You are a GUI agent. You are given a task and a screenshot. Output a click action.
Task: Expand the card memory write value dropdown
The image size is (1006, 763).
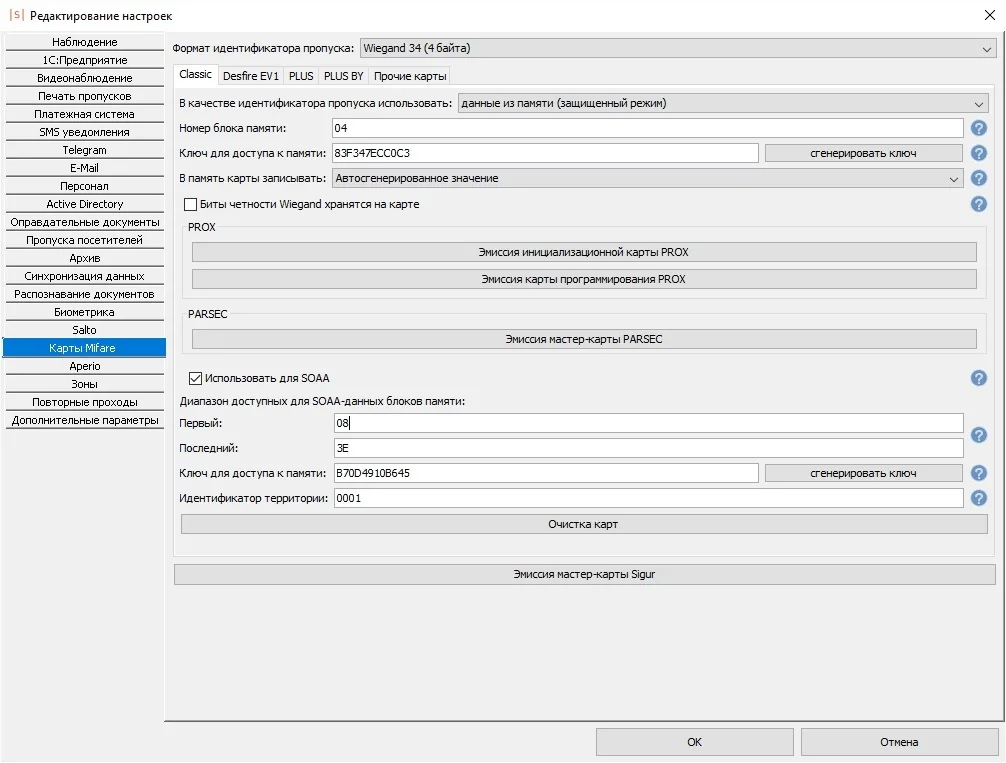(x=647, y=178)
